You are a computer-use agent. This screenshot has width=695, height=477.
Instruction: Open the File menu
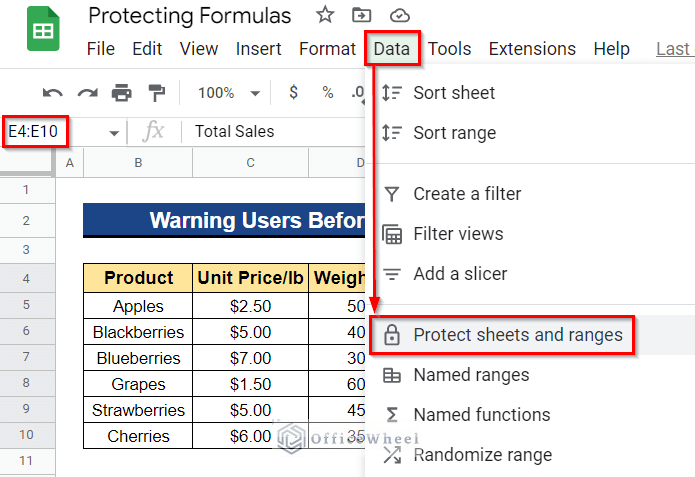pyautogui.click(x=101, y=49)
